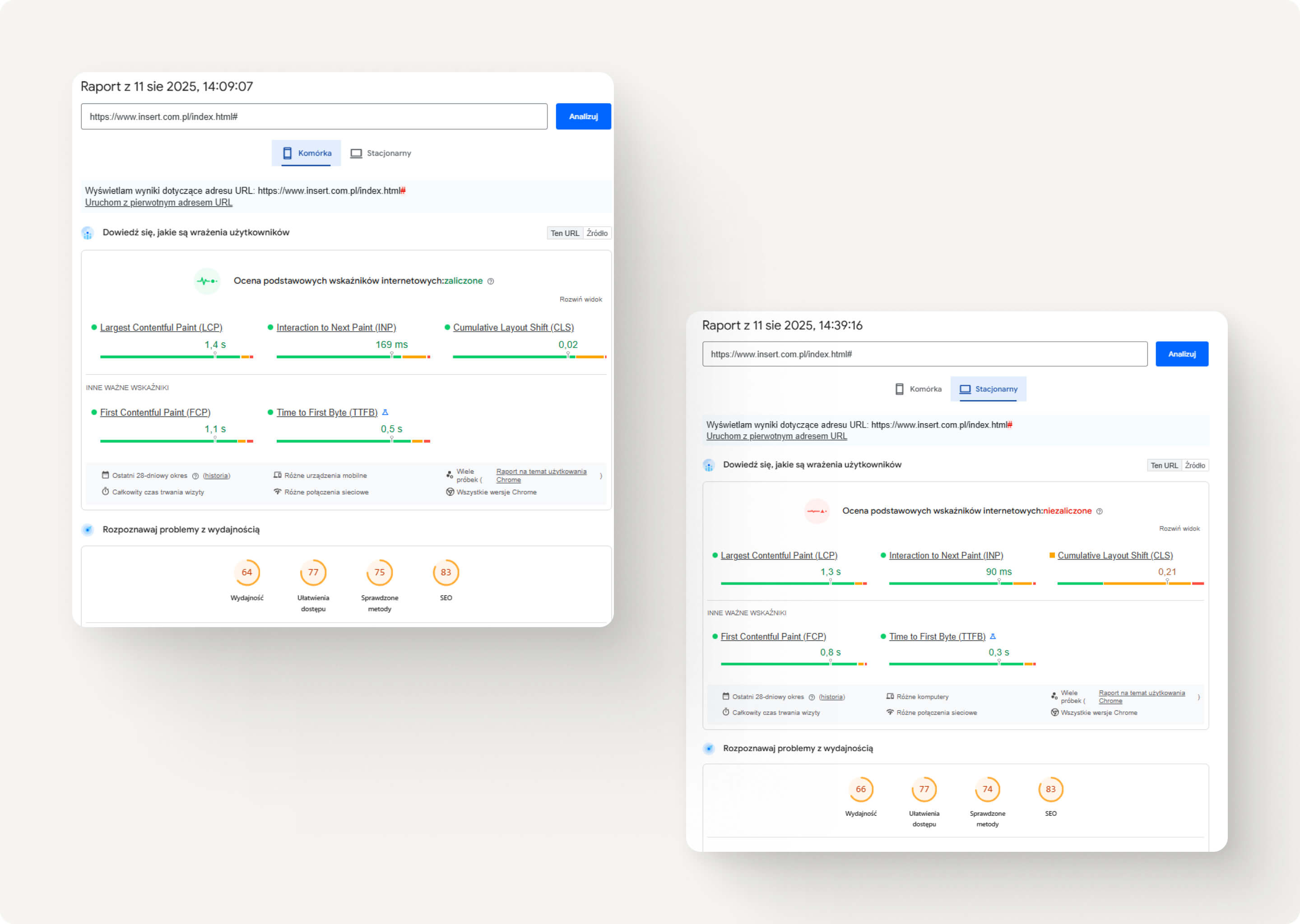
Task: Open 'Raport na temat użytkowania Chrome' in 14:09:07 report
Action: tap(541, 476)
